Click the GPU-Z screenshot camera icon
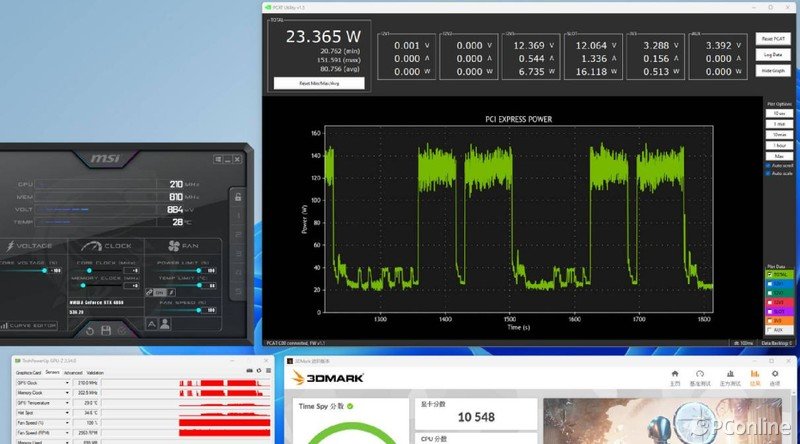The image size is (800, 444). click(x=249, y=371)
